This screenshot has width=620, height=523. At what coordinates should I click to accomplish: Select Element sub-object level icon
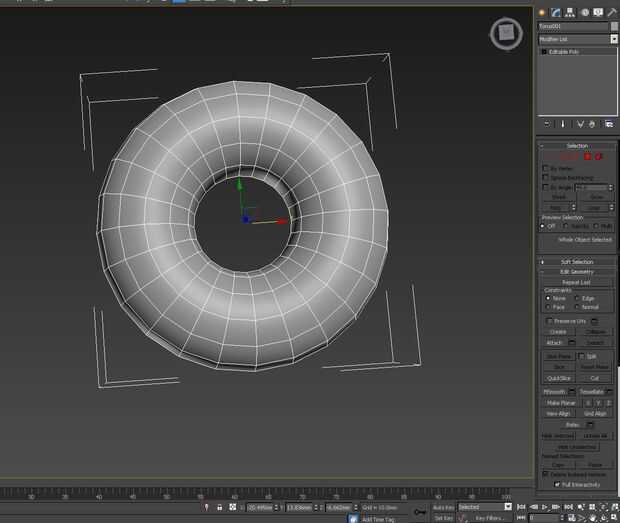[598, 156]
